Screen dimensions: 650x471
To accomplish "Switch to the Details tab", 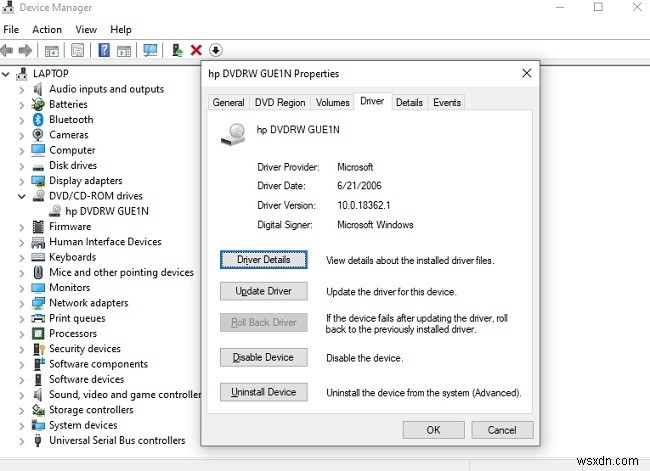I will [x=409, y=102].
